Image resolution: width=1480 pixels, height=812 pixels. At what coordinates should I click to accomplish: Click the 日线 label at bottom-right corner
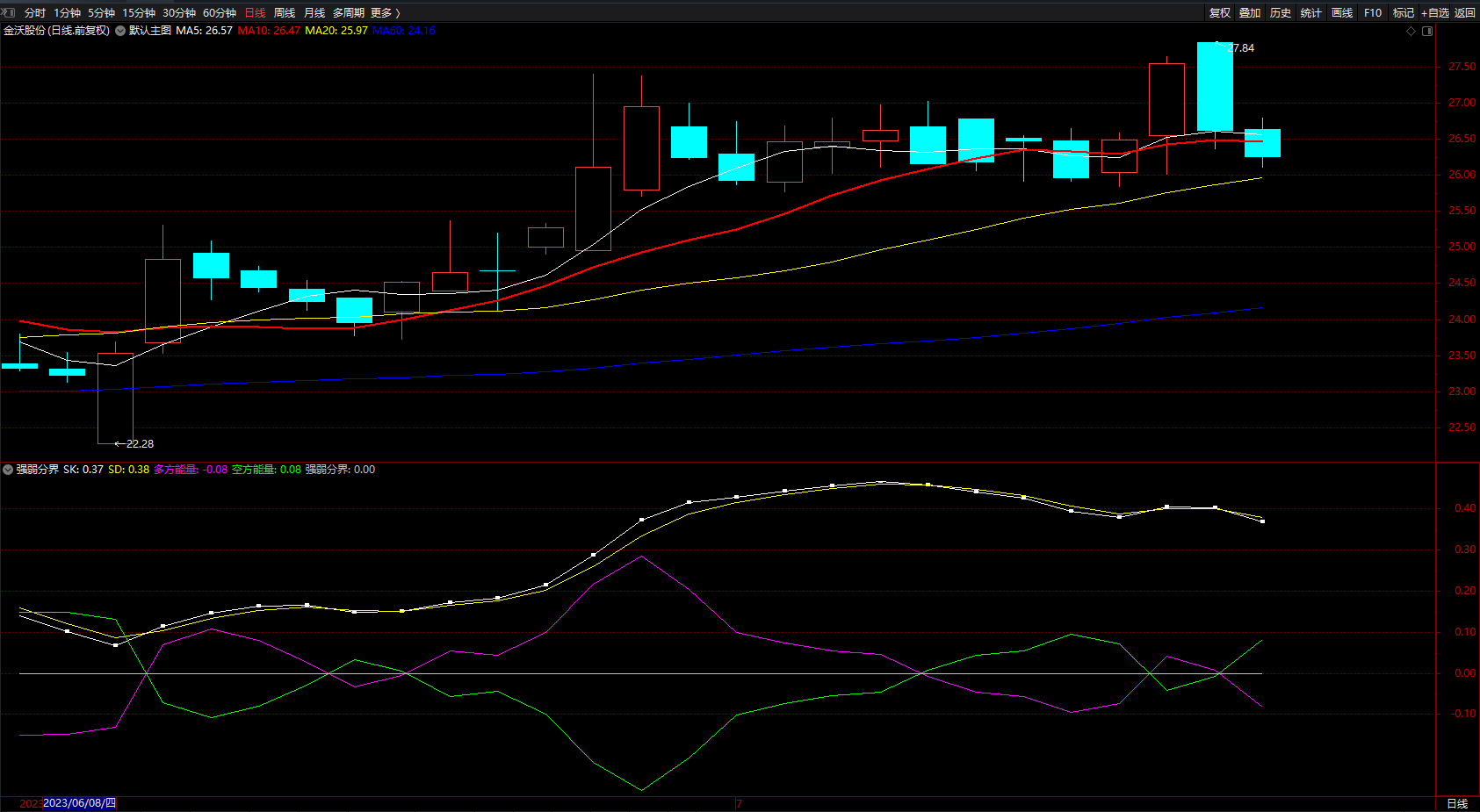click(1457, 803)
